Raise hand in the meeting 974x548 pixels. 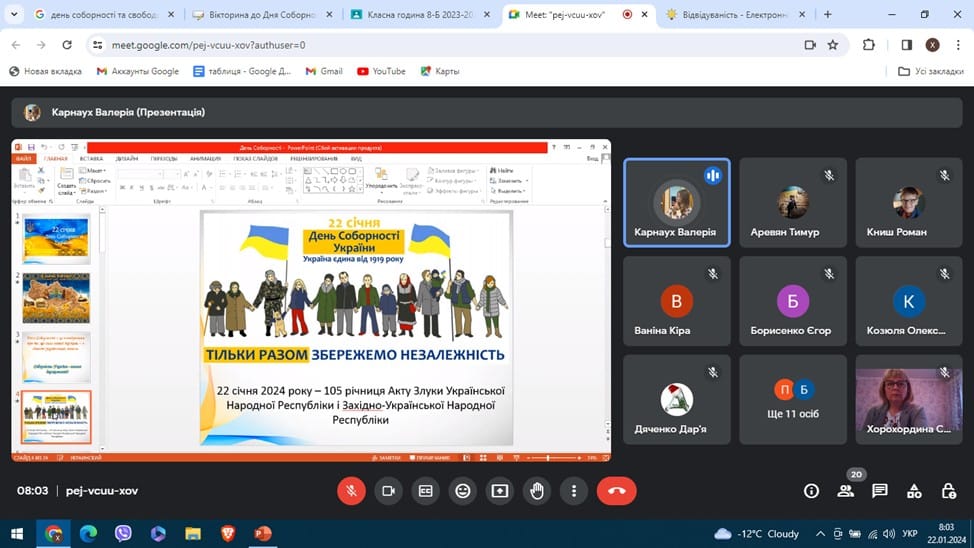(x=537, y=491)
